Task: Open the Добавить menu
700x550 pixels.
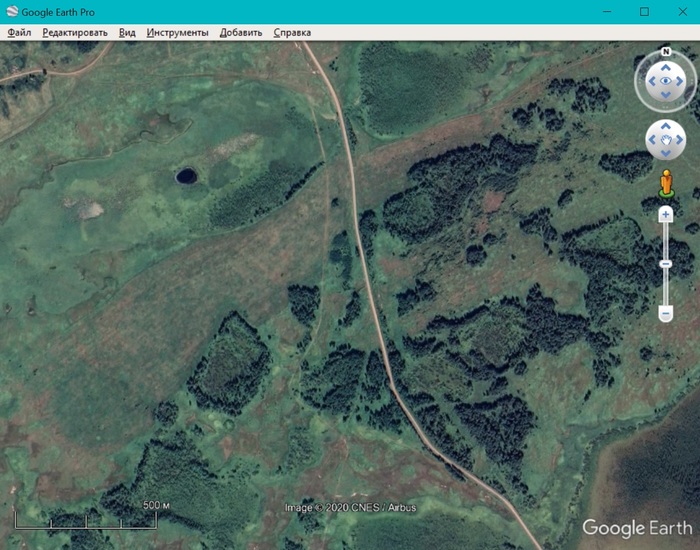Action: coord(241,33)
